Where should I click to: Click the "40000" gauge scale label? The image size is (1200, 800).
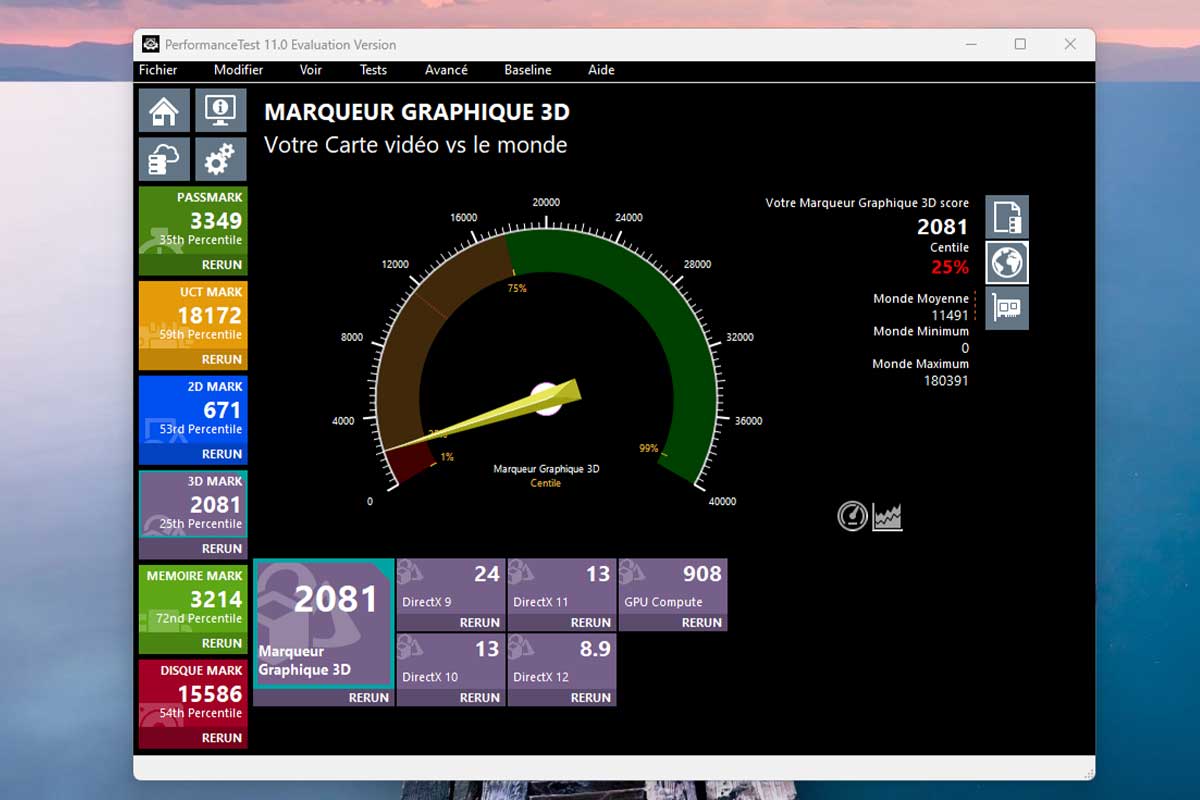(x=722, y=502)
